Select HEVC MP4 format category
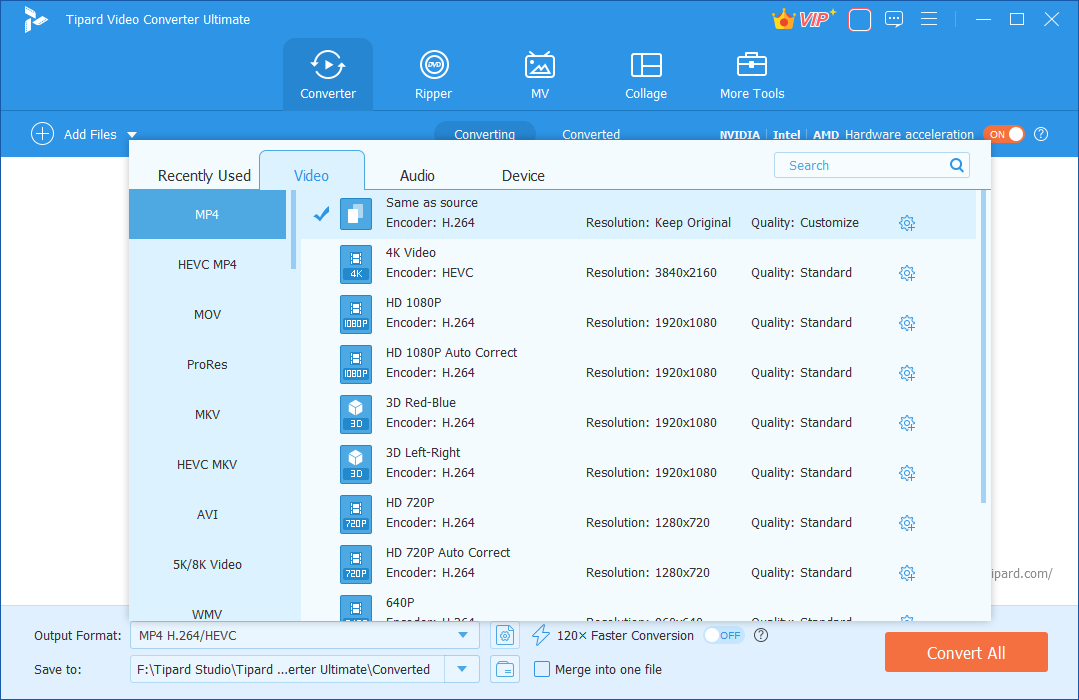The width and height of the screenshot is (1079, 700). point(207,264)
